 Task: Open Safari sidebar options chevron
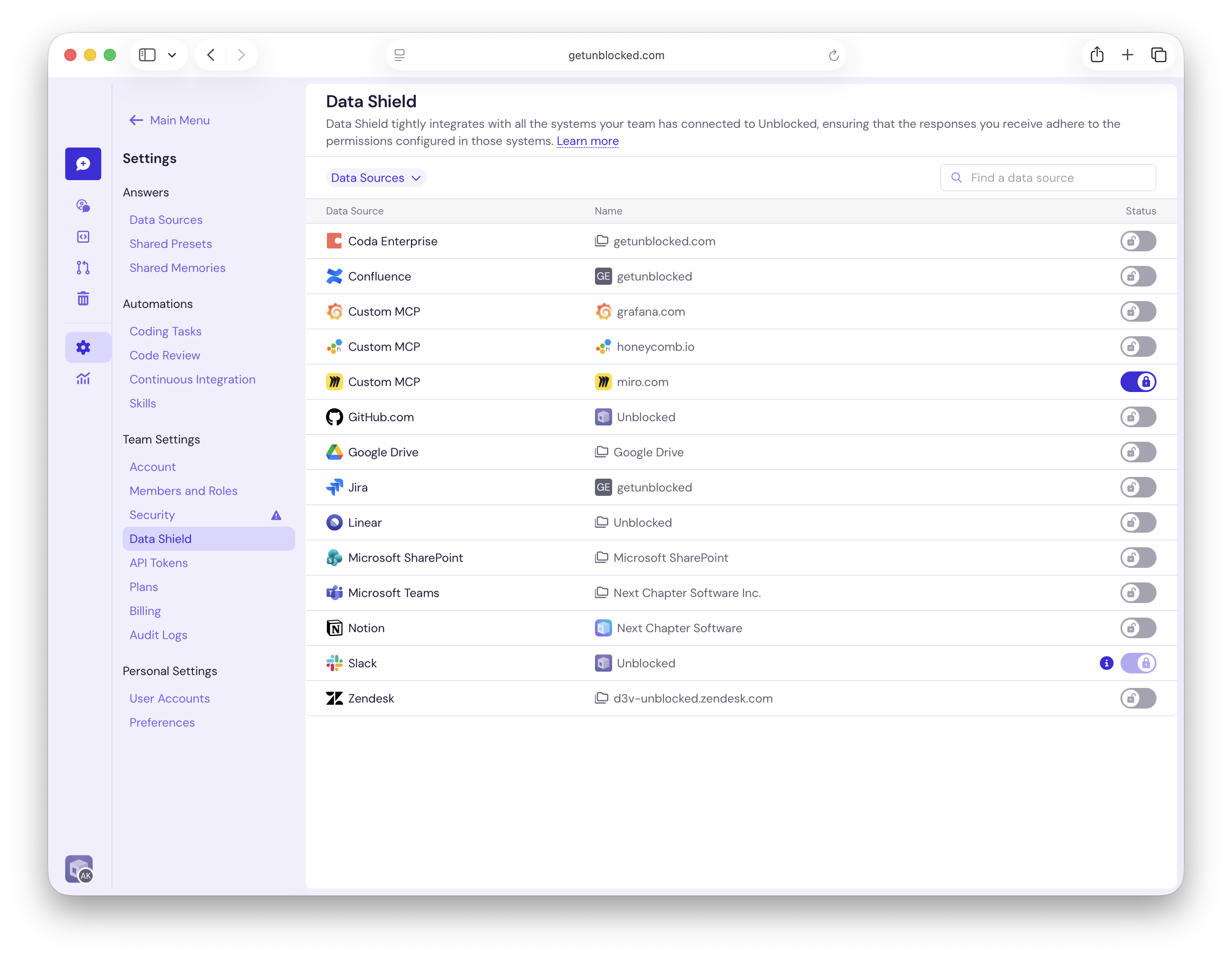point(172,55)
